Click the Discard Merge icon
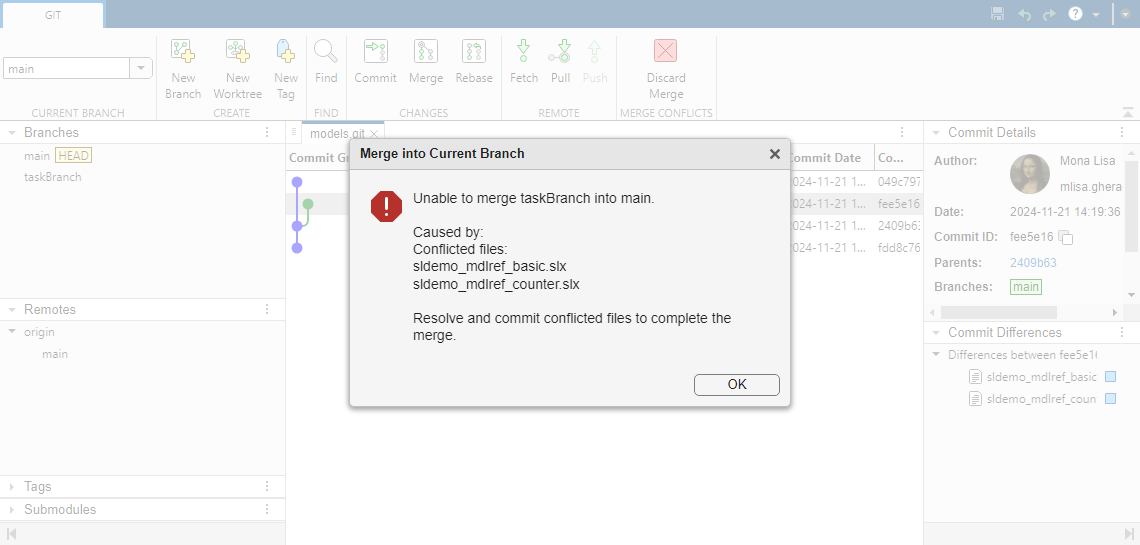 (665, 52)
